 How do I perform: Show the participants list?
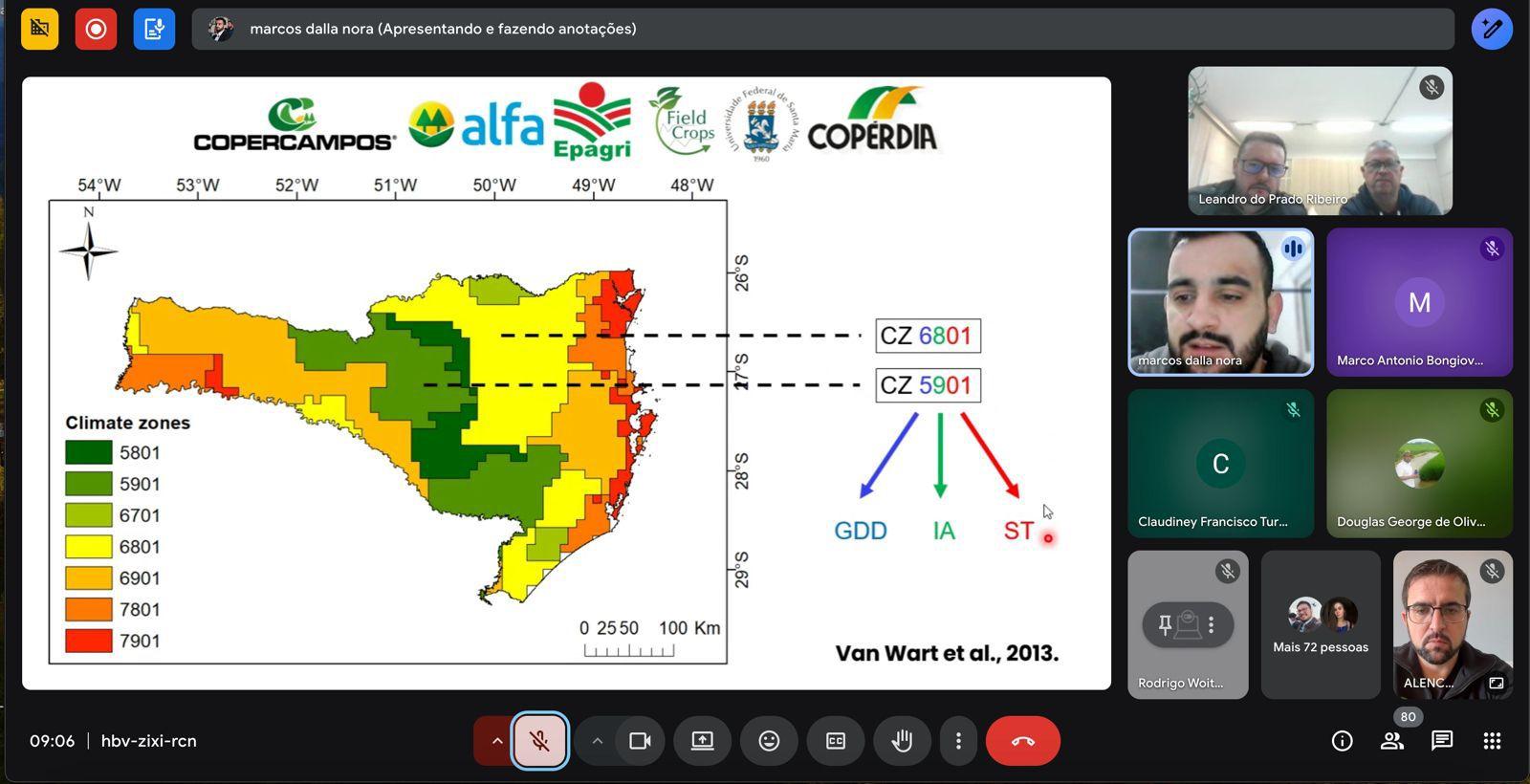pyautogui.click(x=1392, y=741)
